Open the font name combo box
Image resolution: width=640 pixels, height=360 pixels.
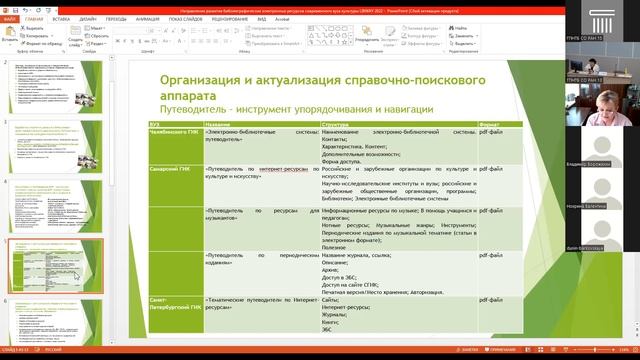[130, 31]
